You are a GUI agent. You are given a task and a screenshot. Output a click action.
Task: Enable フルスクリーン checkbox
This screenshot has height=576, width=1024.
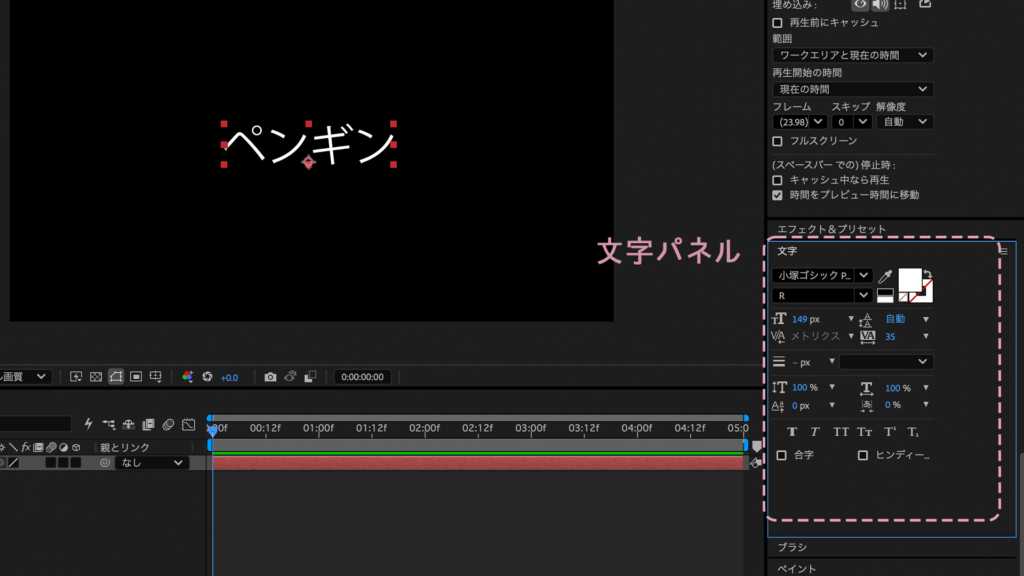click(777, 141)
